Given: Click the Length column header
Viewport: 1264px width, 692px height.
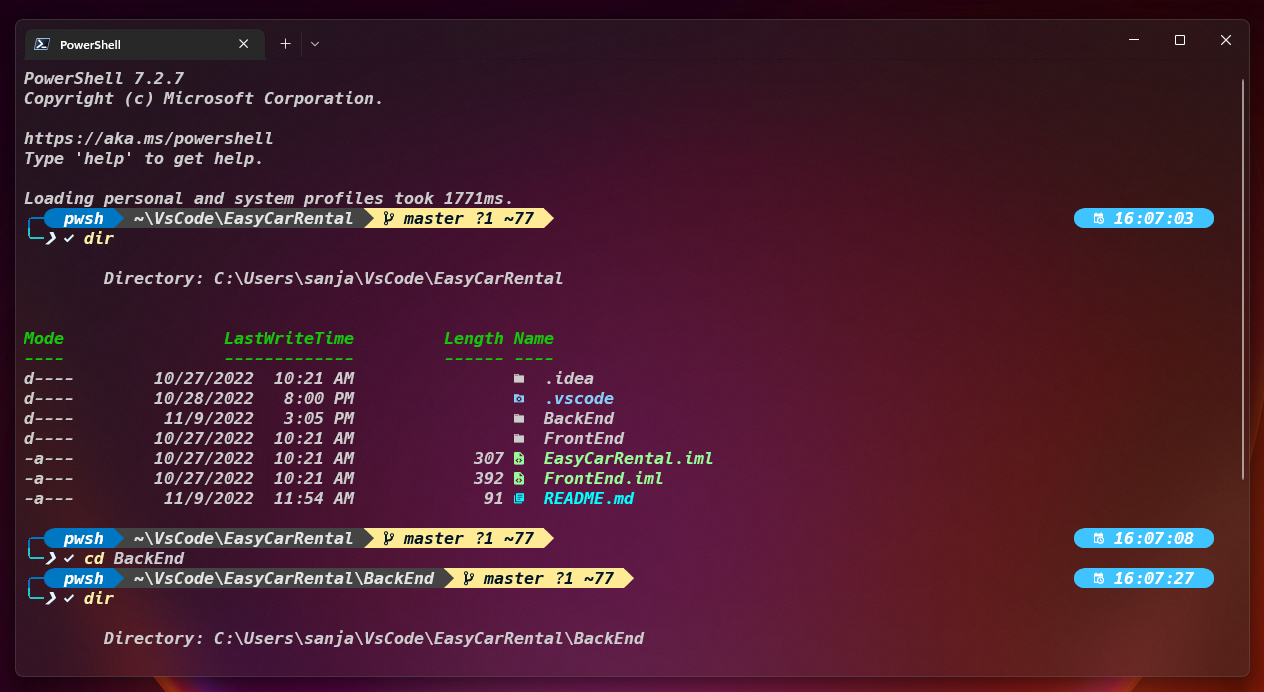Looking at the screenshot, I should [474, 338].
